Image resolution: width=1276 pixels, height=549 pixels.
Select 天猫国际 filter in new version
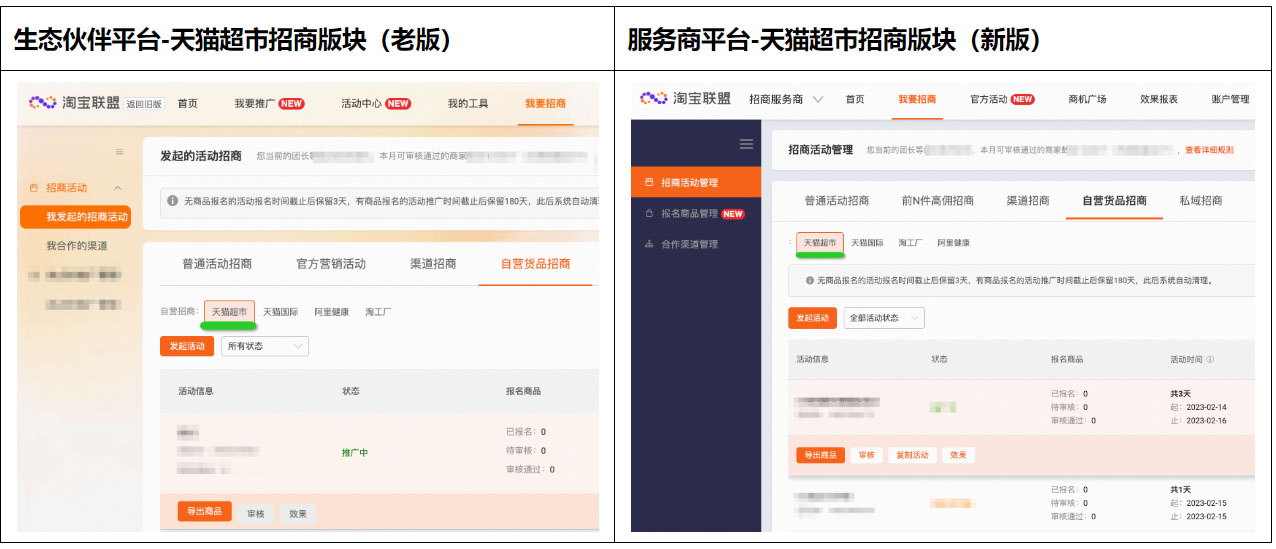tap(867, 243)
